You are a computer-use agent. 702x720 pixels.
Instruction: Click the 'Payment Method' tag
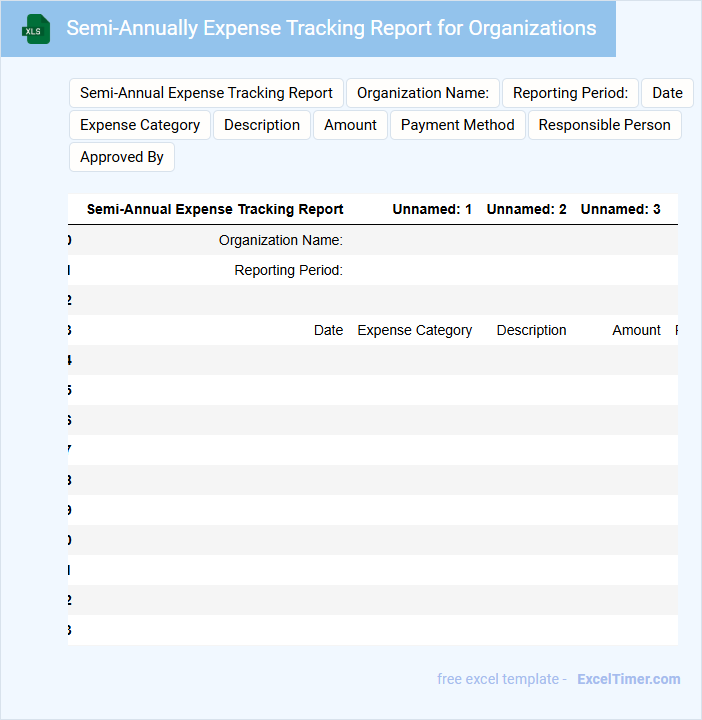tap(457, 125)
